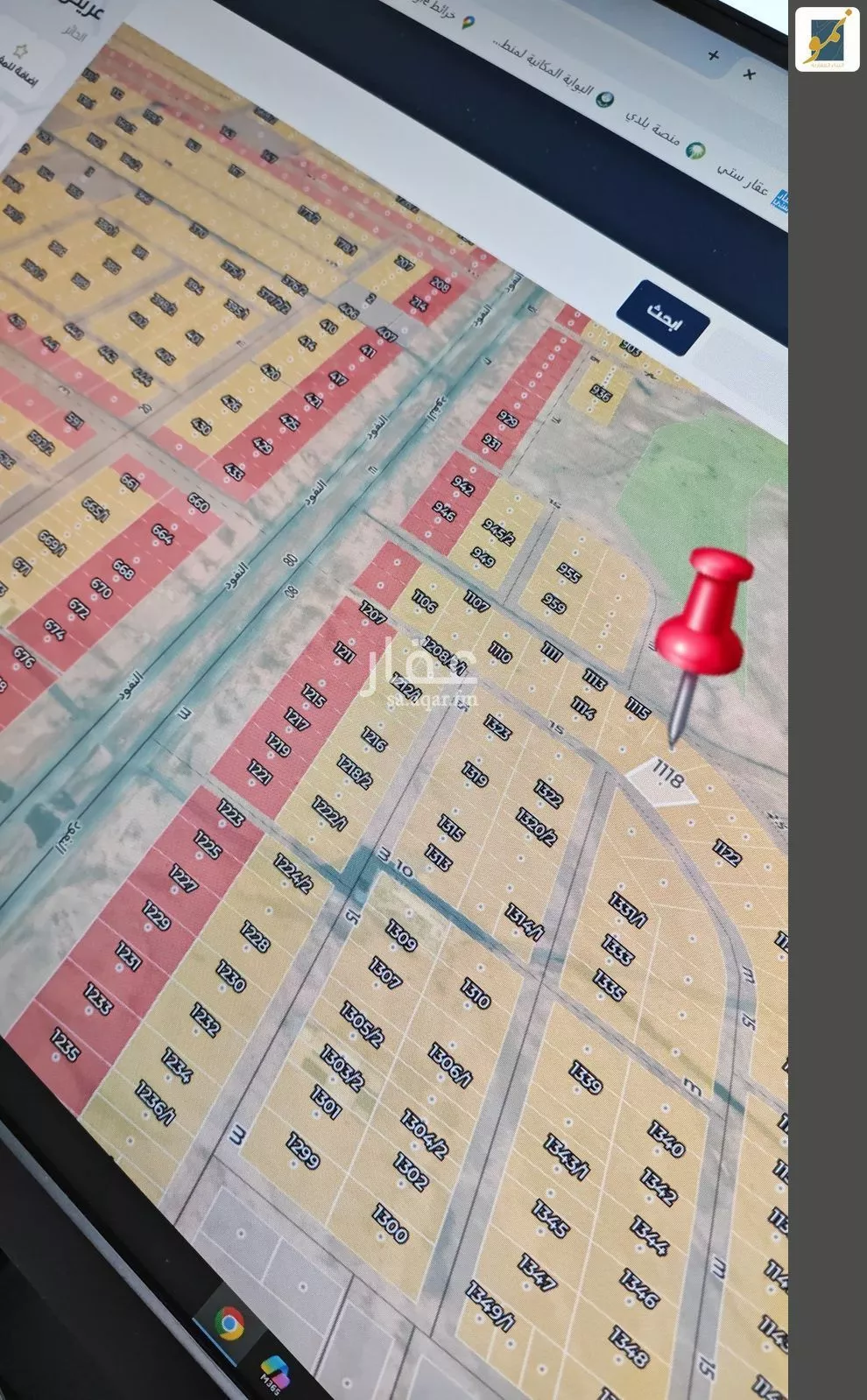Open a new browser tab
The height and width of the screenshot is (1400, 867).
(x=714, y=55)
